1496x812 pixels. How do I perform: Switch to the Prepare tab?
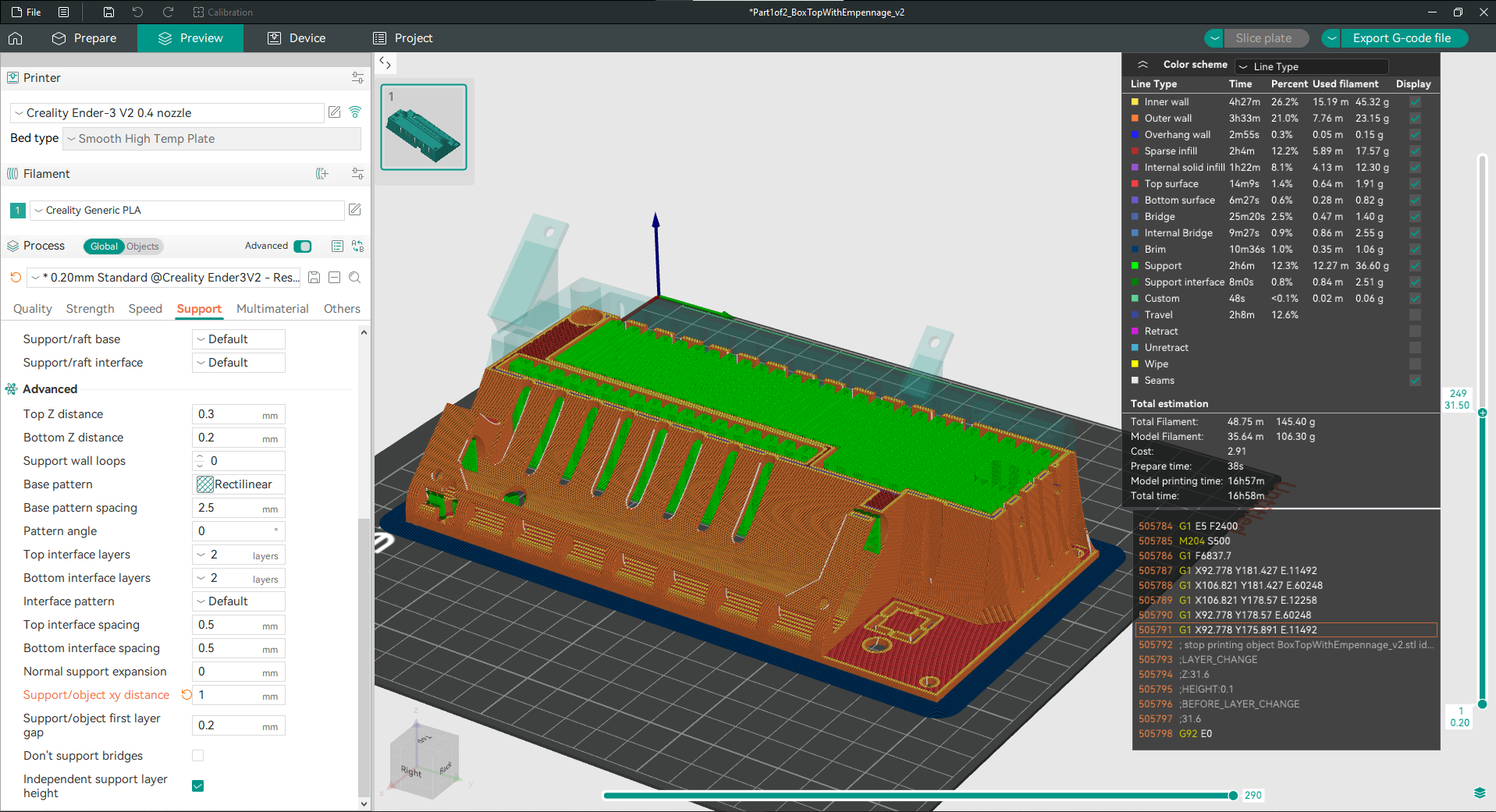coord(84,38)
